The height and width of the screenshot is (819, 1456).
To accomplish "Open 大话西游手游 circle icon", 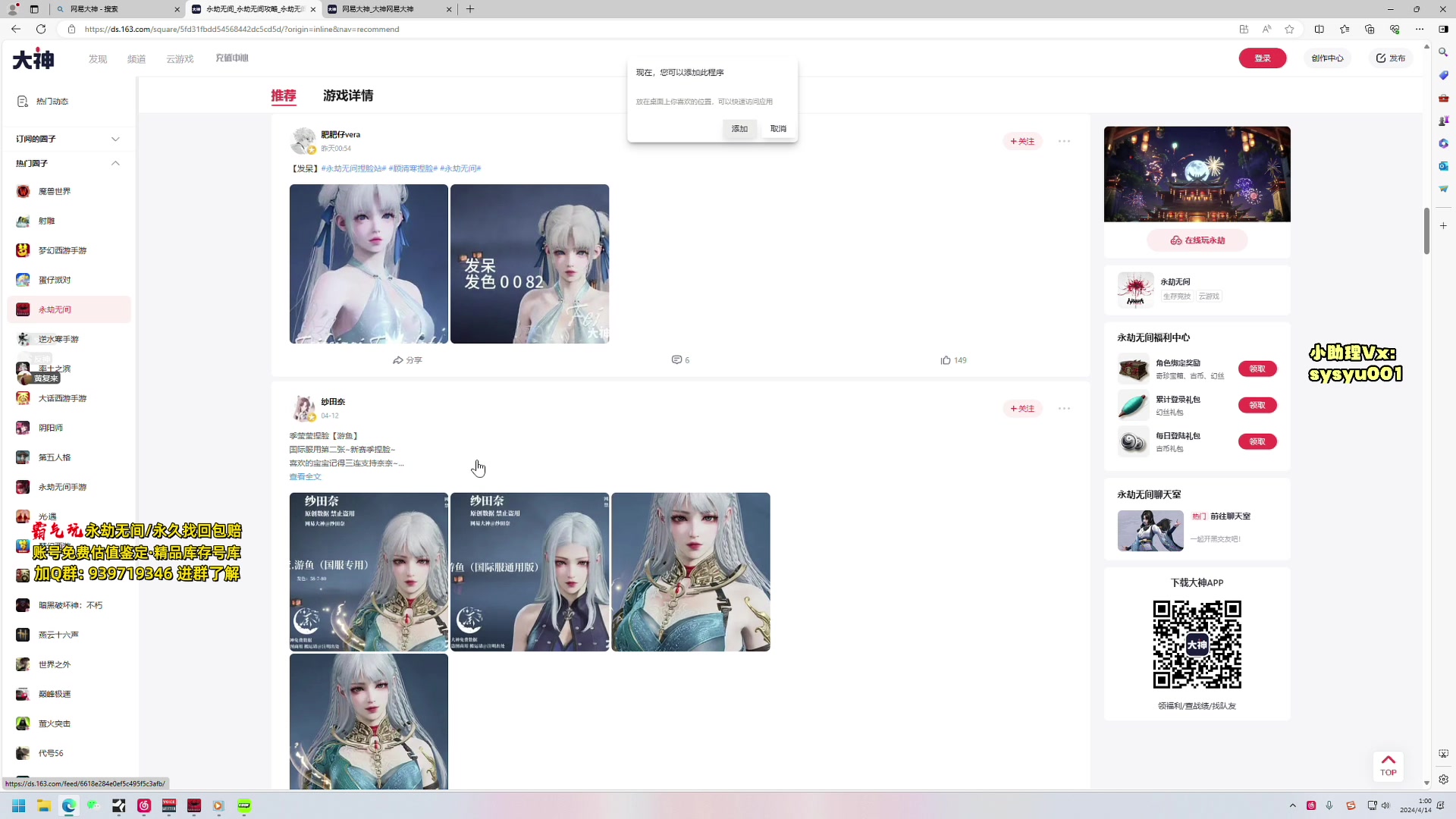I will pyautogui.click(x=23, y=398).
